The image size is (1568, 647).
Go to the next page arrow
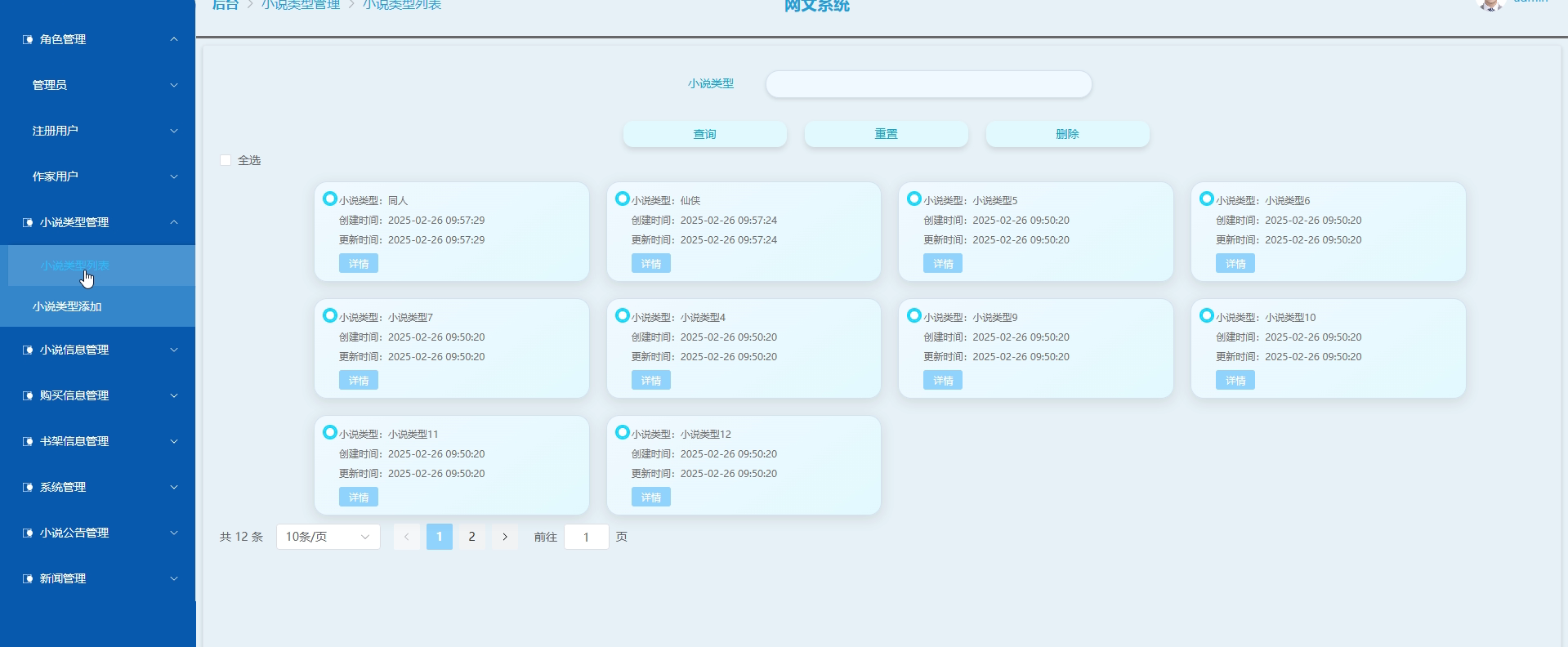(x=505, y=537)
